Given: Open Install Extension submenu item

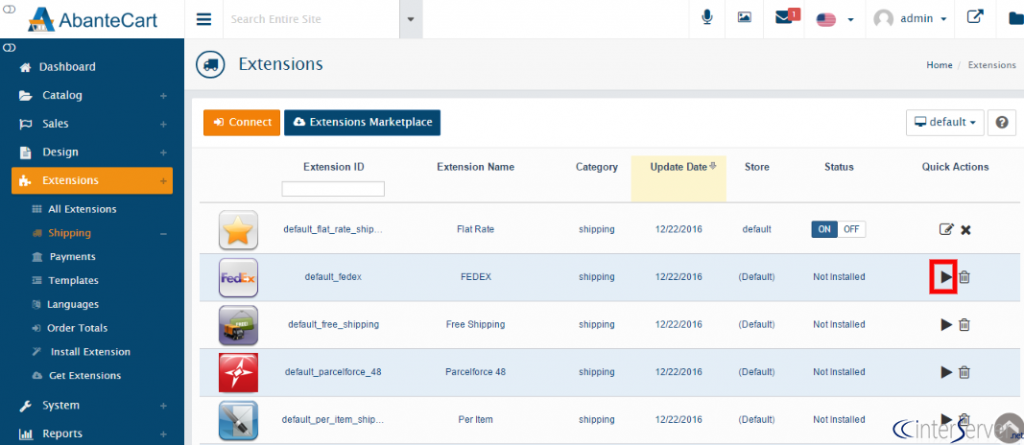Looking at the screenshot, I should tap(90, 352).
